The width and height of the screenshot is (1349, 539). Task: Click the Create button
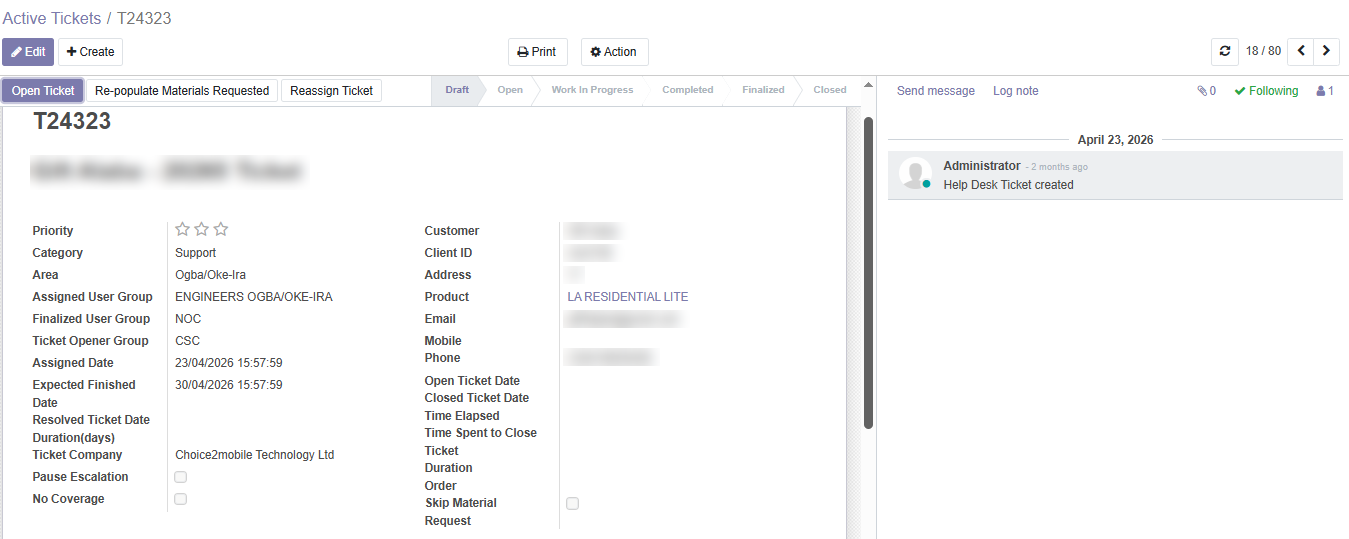(90, 52)
